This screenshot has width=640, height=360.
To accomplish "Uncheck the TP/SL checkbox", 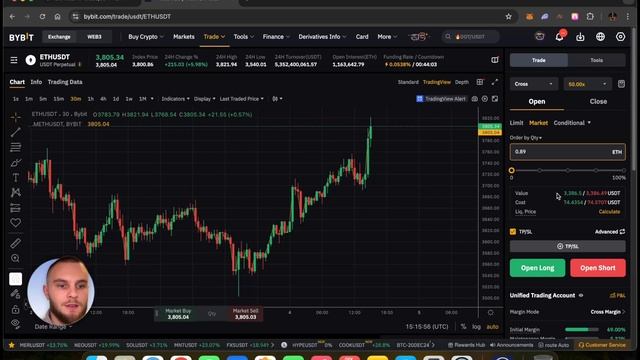I will point(513,232).
